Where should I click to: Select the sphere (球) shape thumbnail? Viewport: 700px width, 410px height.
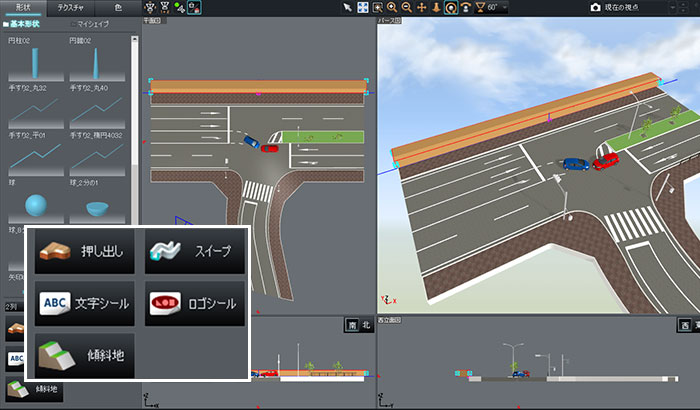click(37, 205)
